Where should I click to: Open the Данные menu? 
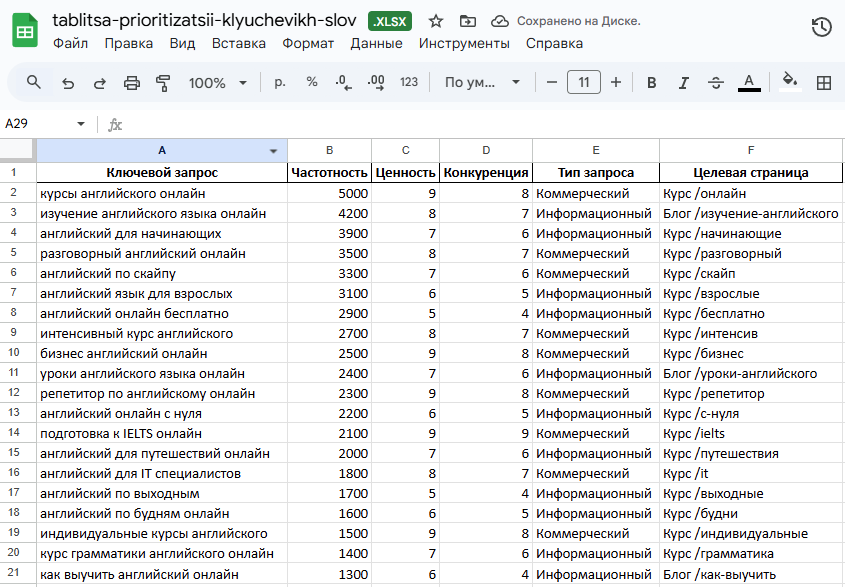click(x=376, y=44)
